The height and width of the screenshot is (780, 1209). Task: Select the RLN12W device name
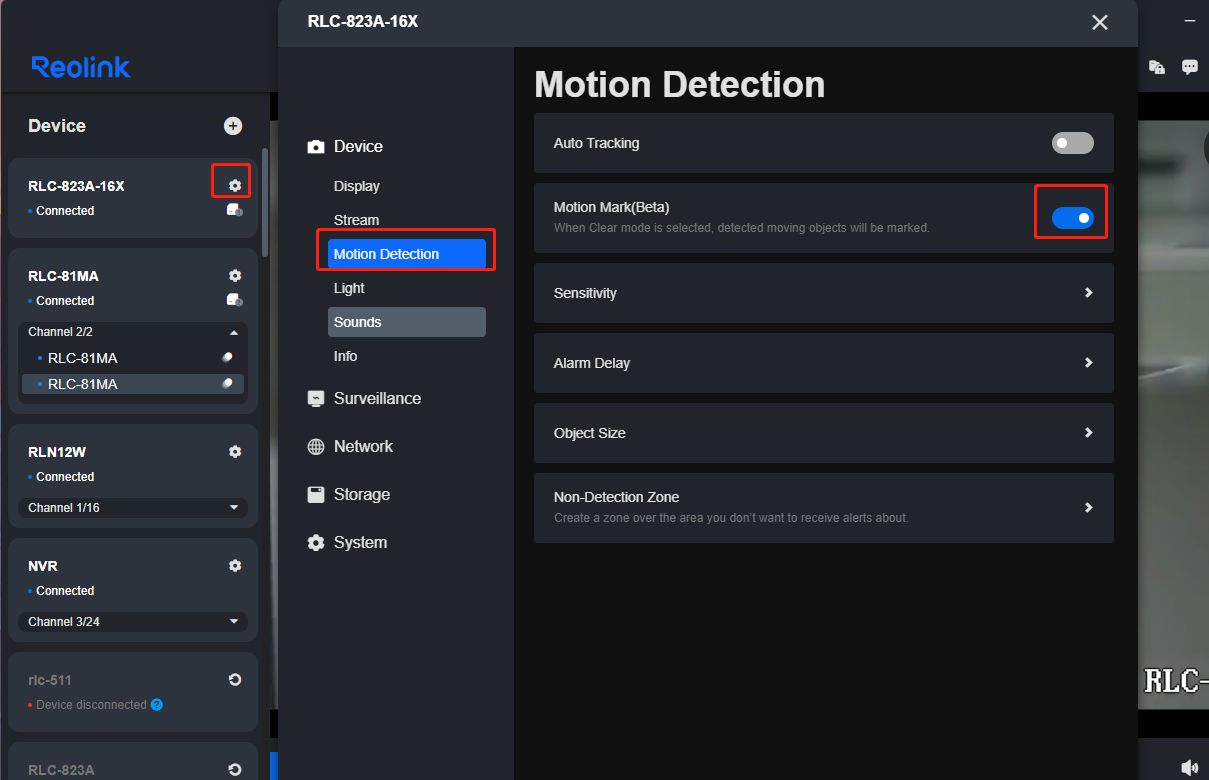point(57,452)
